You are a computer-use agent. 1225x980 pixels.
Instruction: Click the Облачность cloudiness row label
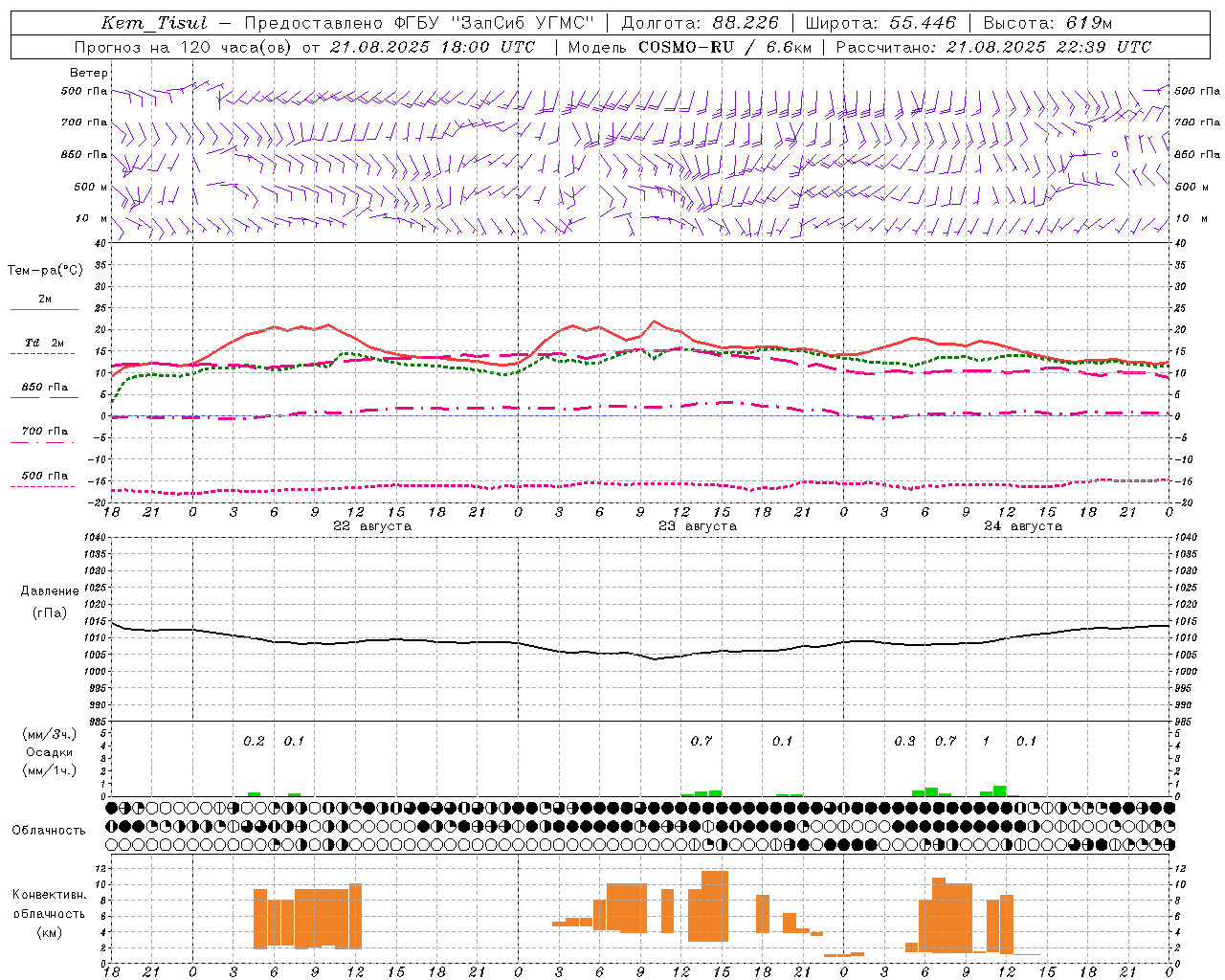tap(49, 830)
